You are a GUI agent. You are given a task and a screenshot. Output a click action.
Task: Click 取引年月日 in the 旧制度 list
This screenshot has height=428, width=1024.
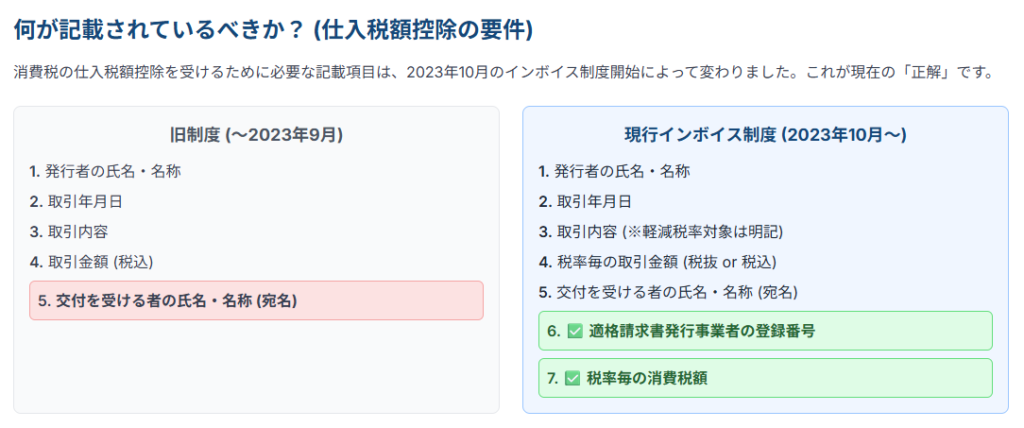[85, 201]
